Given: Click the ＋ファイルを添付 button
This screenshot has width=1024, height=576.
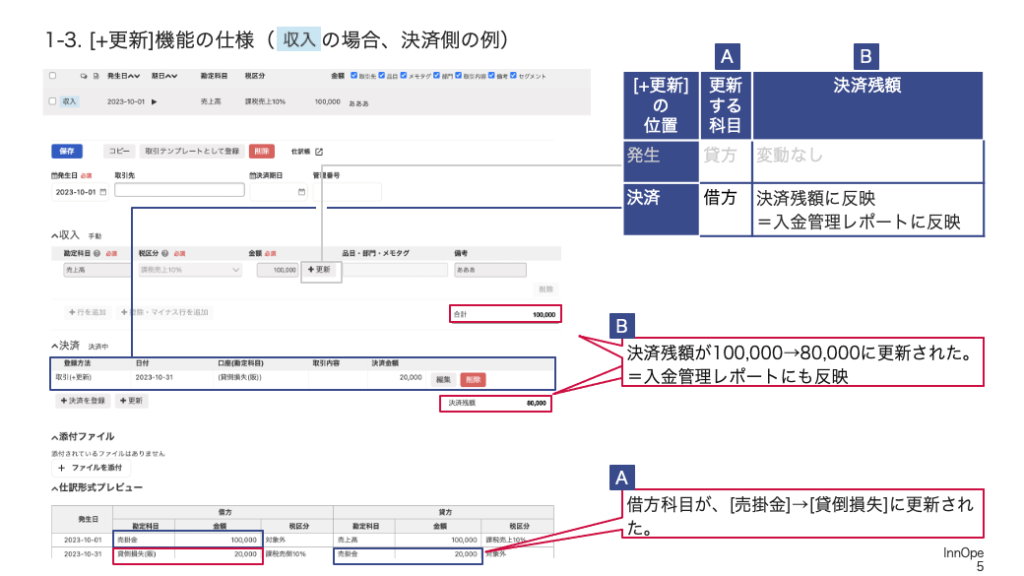Looking at the screenshot, I should 91,468.
